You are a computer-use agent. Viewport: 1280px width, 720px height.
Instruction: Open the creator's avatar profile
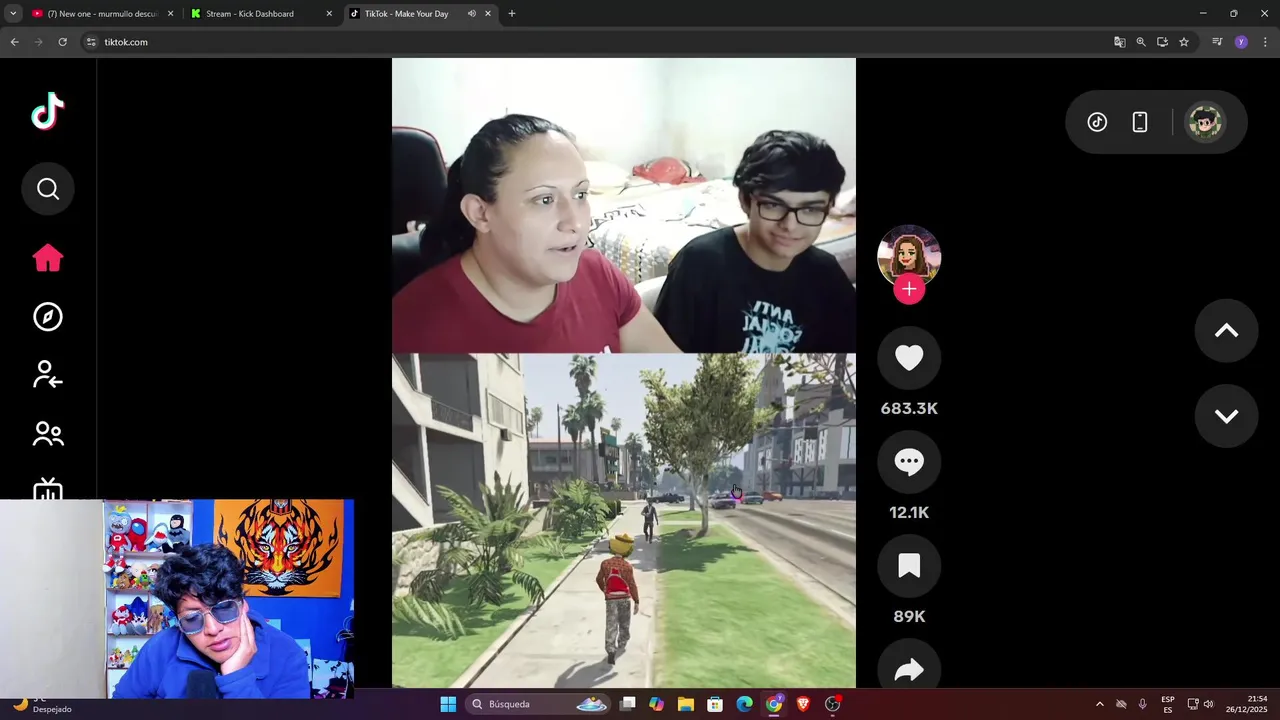(909, 256)
